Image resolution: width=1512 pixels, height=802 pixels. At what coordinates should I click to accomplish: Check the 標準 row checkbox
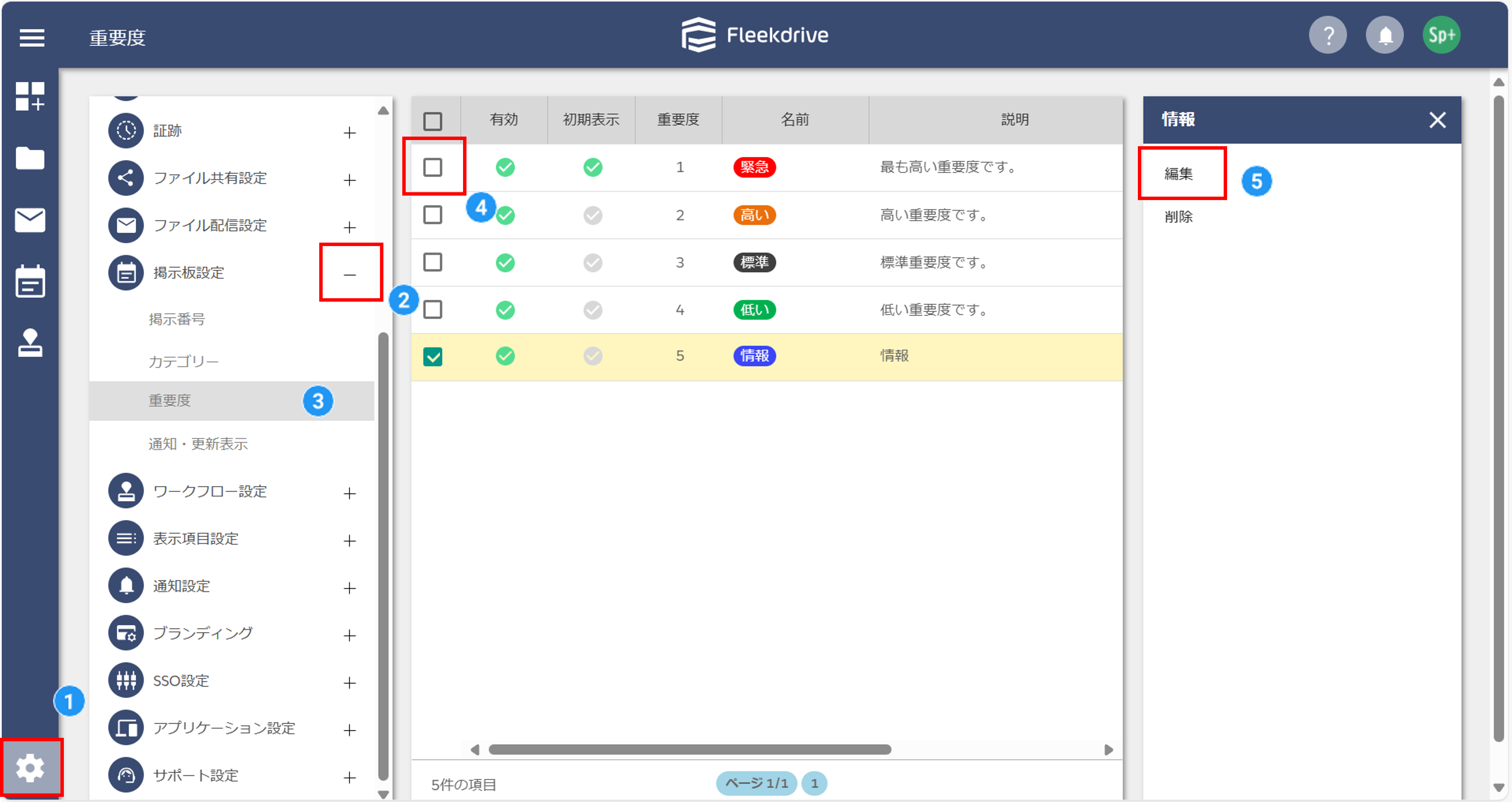tap(432, 262)
